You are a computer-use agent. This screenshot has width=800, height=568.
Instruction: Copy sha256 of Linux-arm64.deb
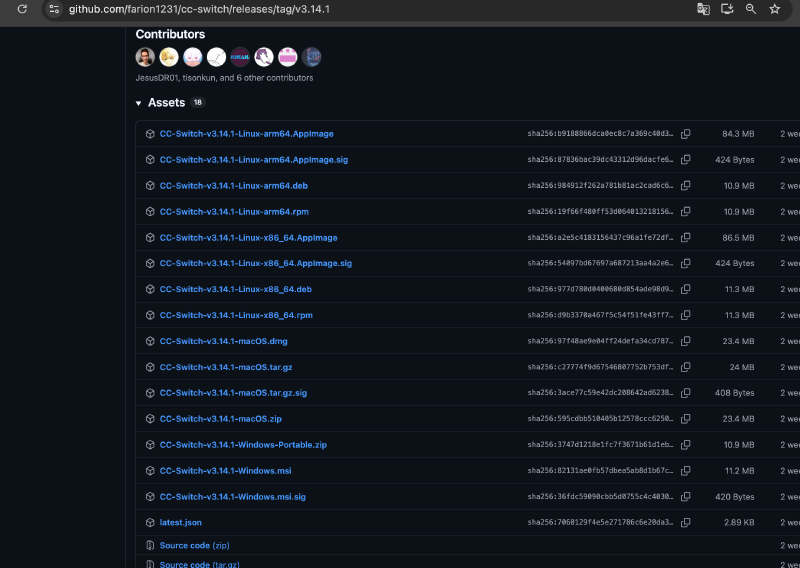click(686, 186)
